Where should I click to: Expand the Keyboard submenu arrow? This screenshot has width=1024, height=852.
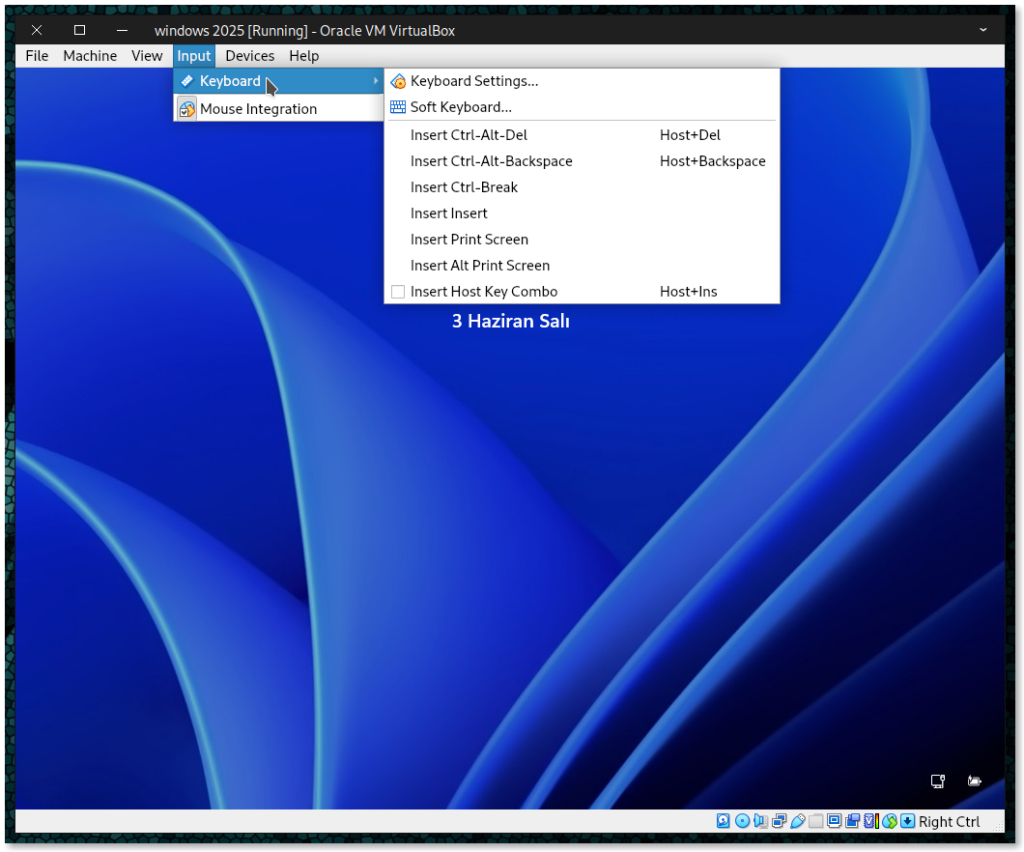(x=376, y=81)
